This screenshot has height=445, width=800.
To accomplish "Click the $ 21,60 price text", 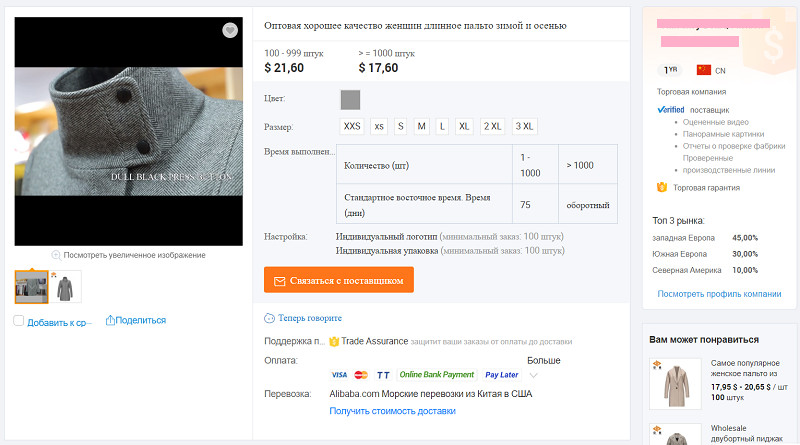I will tap(284, 68).
